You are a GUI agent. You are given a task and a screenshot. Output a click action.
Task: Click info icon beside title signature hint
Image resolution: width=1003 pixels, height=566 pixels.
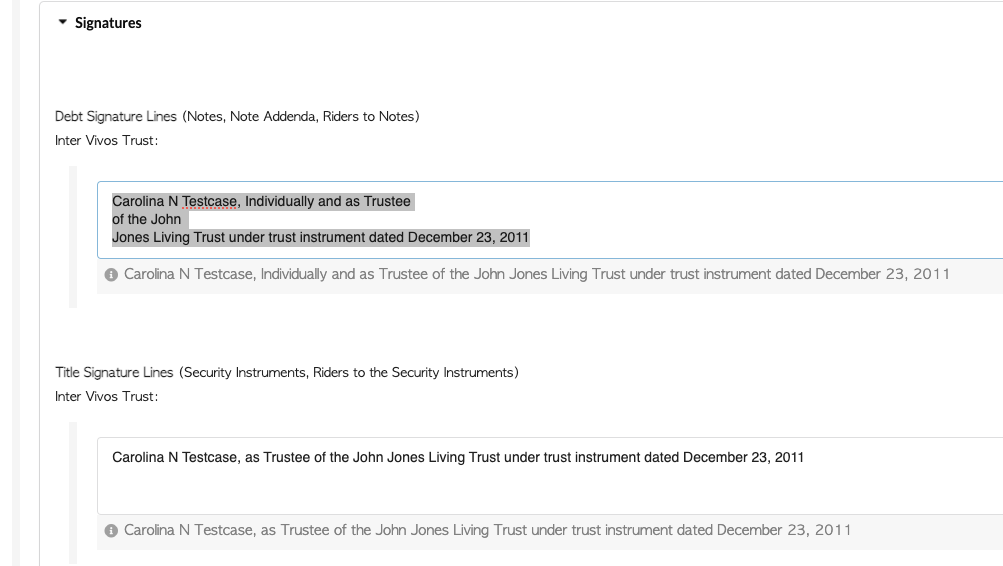111,531
